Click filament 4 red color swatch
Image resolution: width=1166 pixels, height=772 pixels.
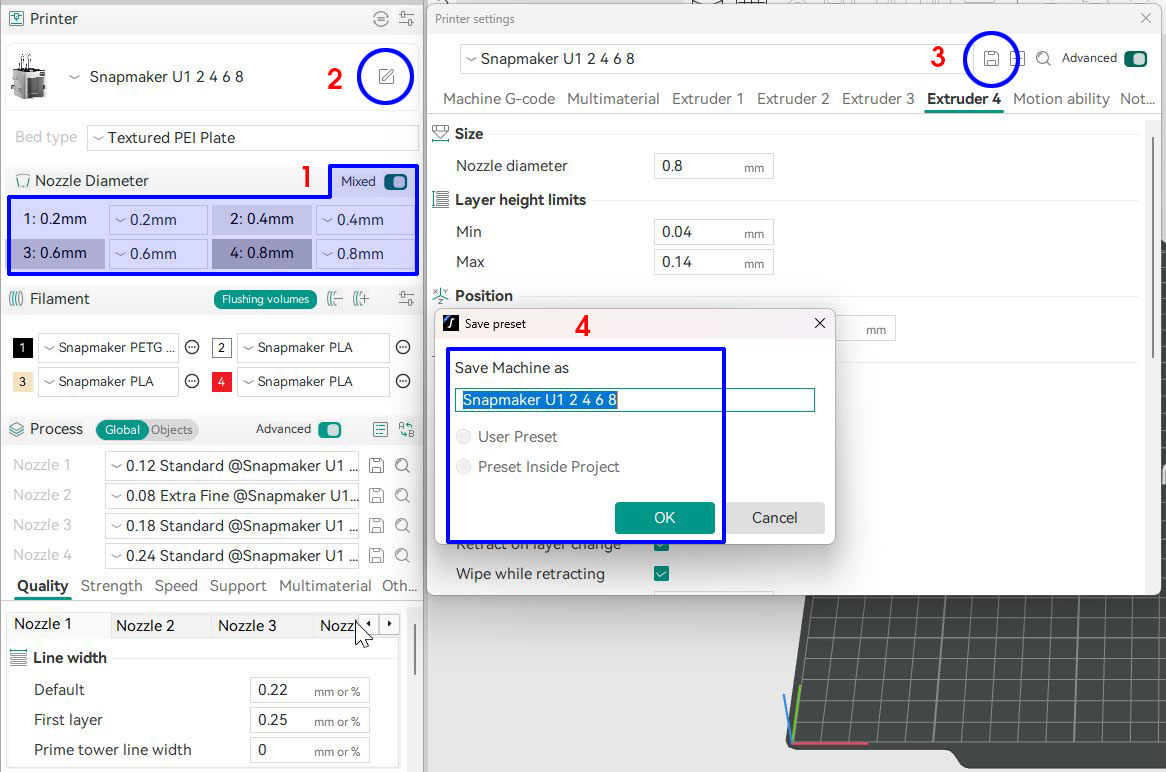222,382
